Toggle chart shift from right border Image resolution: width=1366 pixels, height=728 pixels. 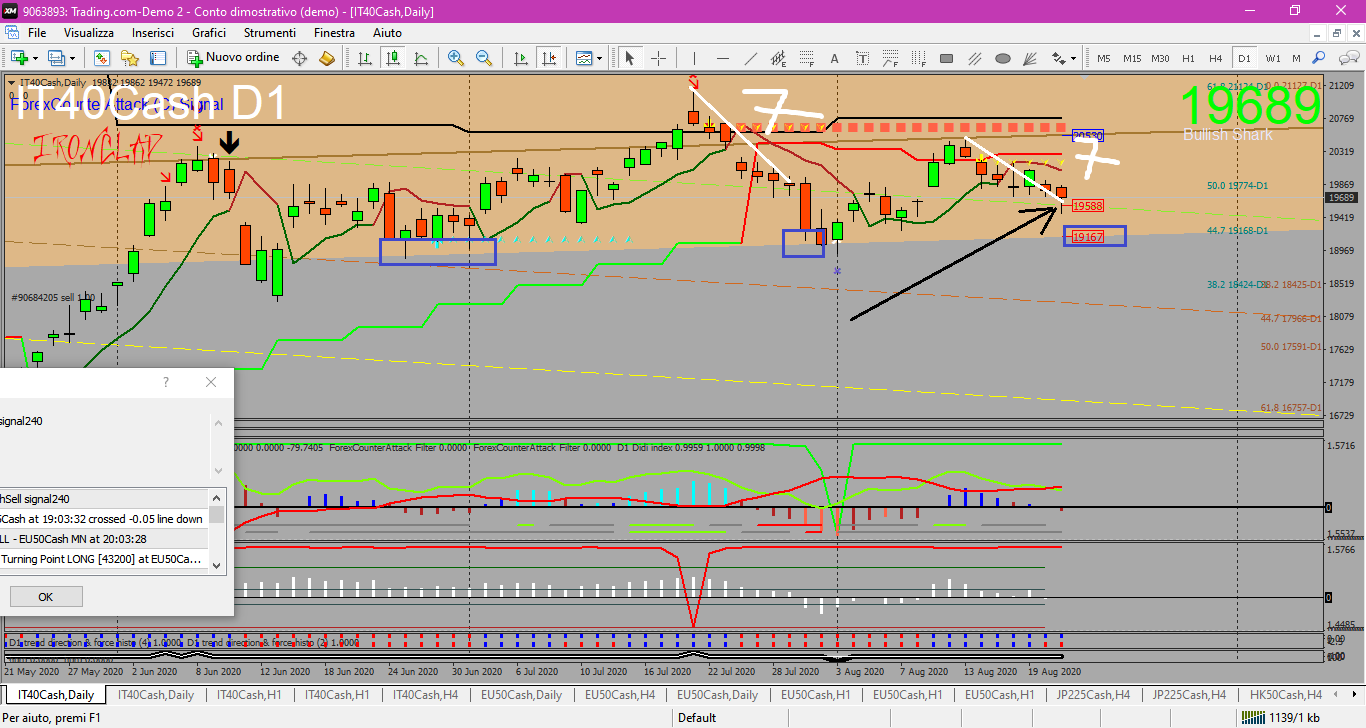(x=548, y=58)
